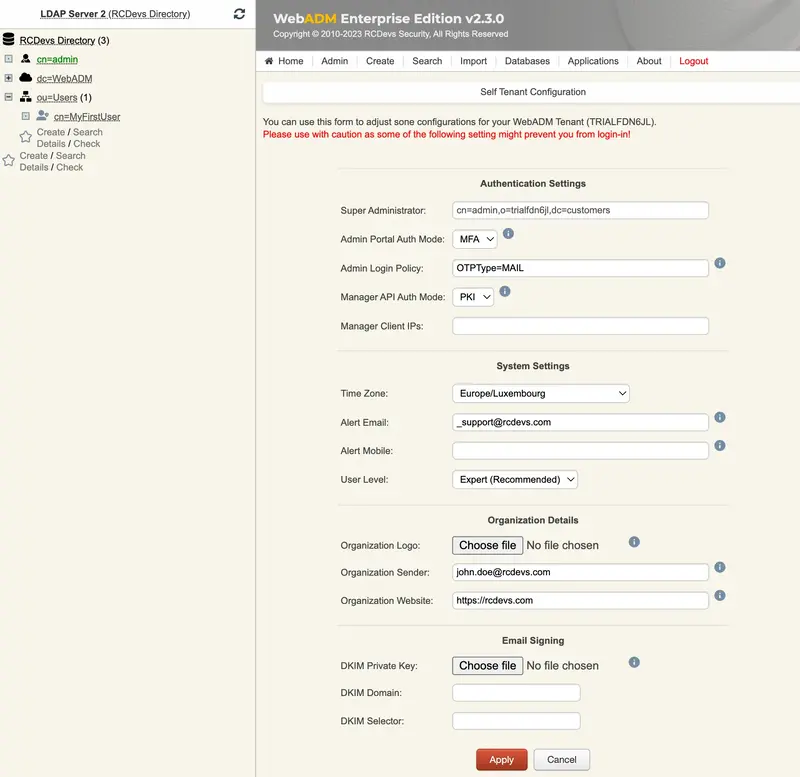Focus the Alert Email field
Image resolution: width=800 pixels, height=777 pixels.
(x=580, y=422)
